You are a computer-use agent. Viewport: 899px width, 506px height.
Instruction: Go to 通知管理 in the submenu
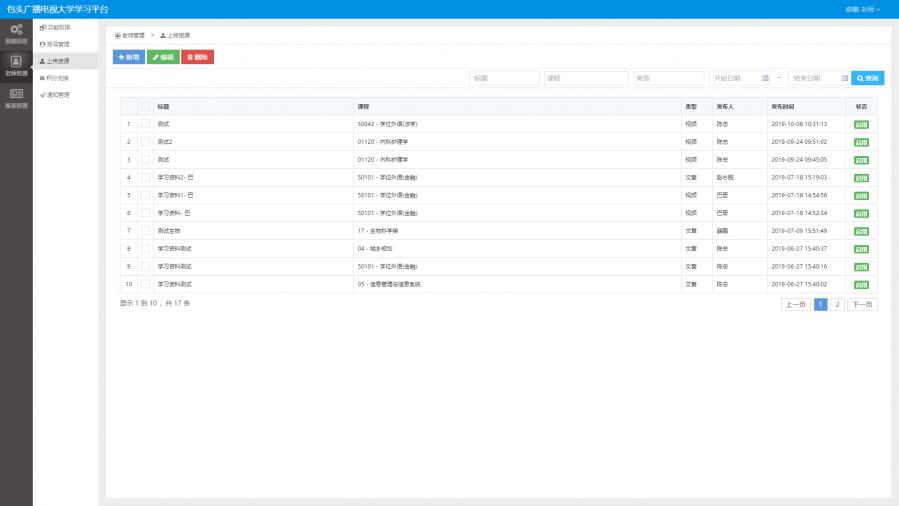(56, 95)
